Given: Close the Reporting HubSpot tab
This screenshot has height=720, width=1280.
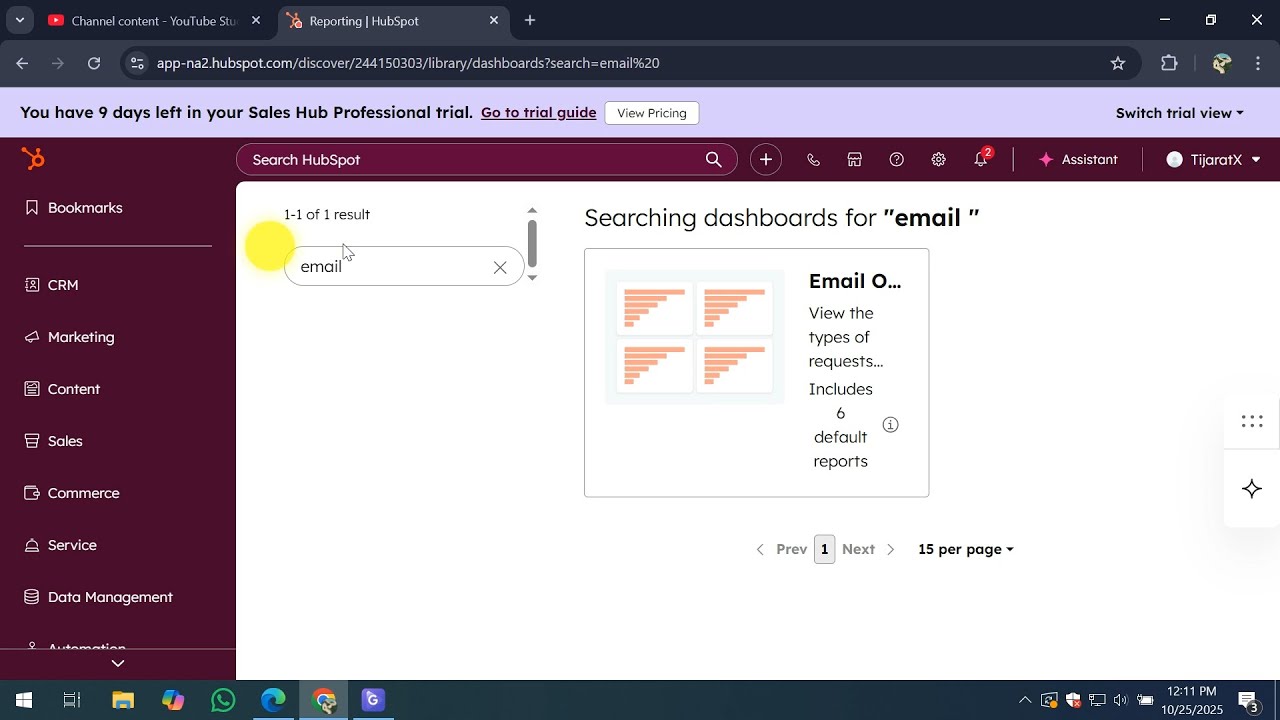Looking at the screenshot, I should [x=494, y=20].
